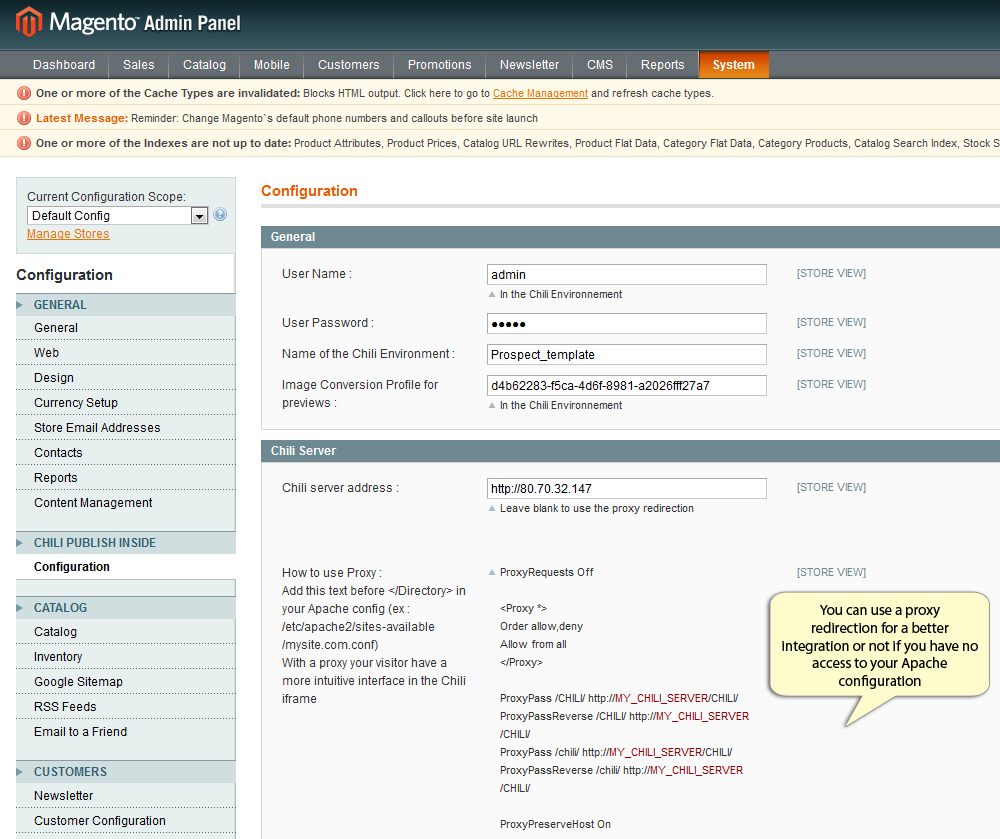Open the Mobile menu

tap(272, 64)
